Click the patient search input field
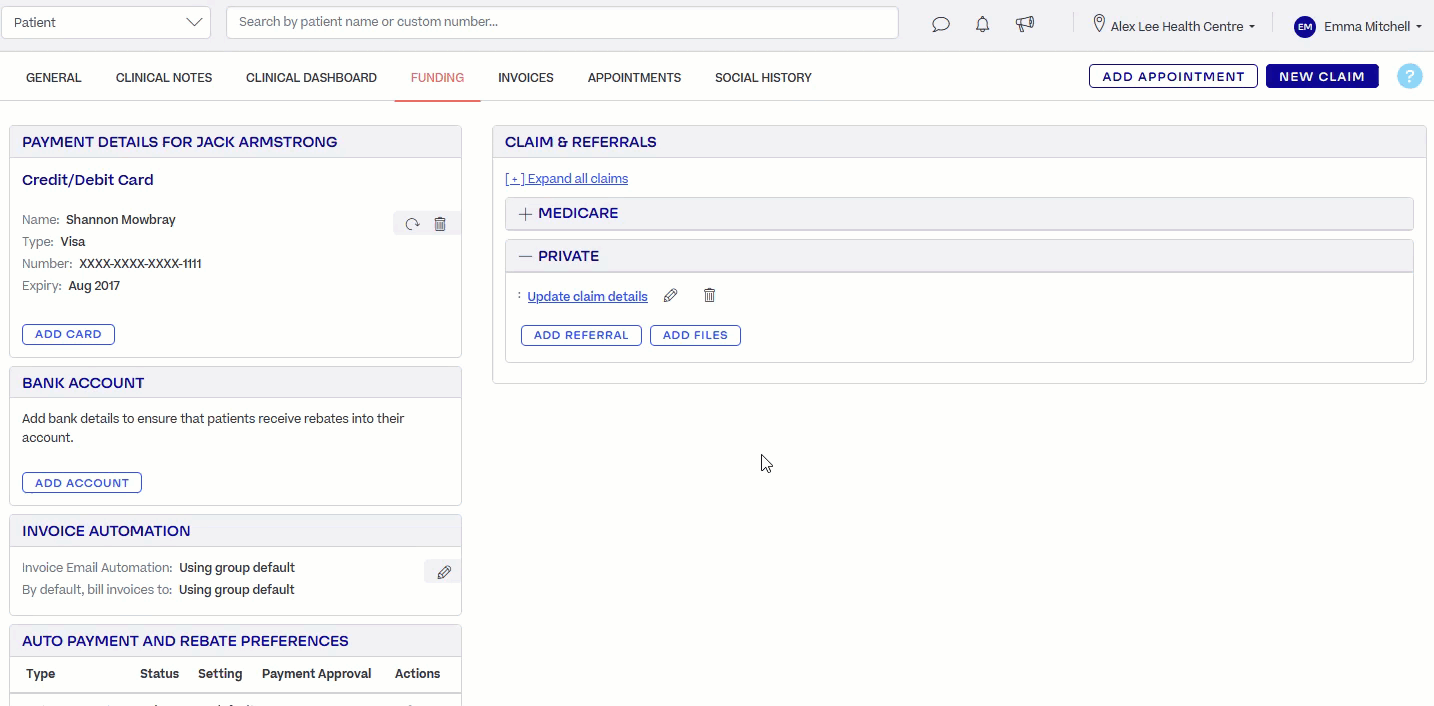 click(x=561, y=21)
